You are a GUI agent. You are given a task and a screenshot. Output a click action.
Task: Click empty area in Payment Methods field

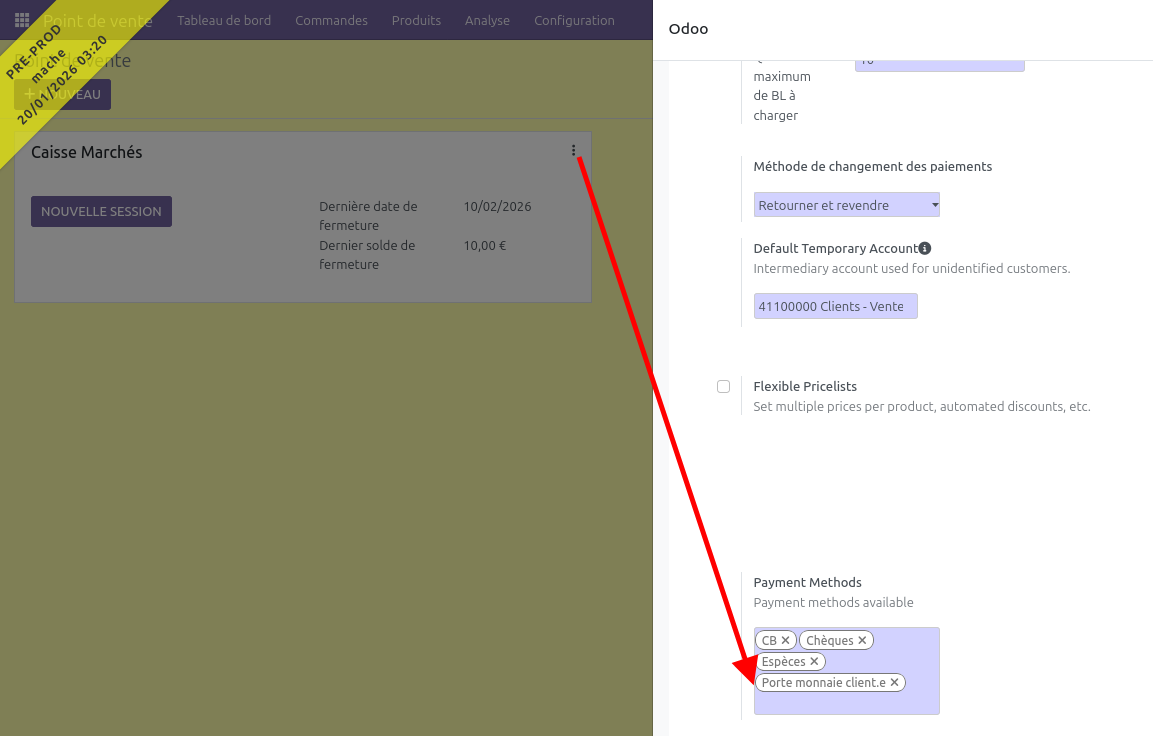point(846,702)
